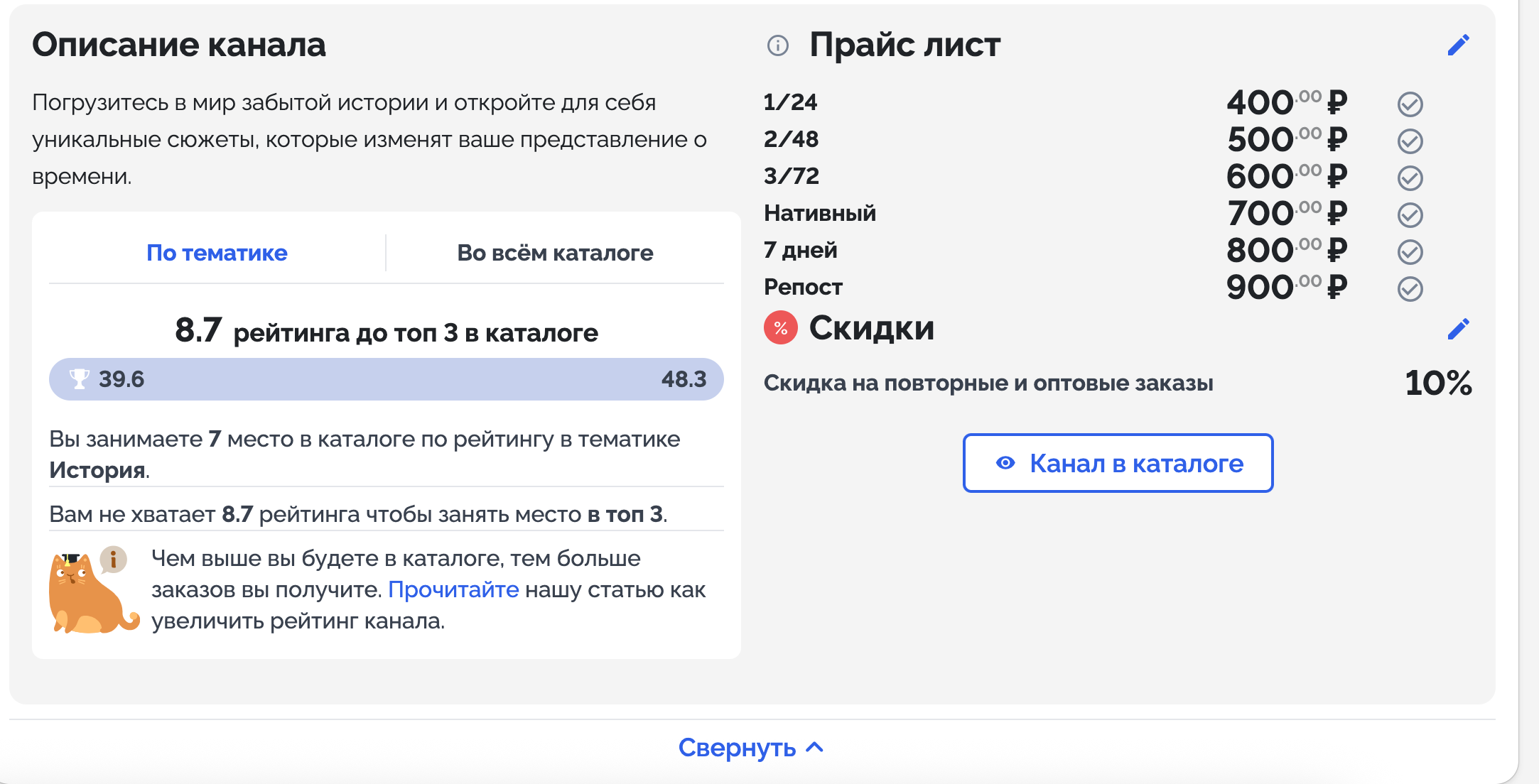The height and width of the screenshot is (784, 1539).
Task: Switch to the Во всём каталоге tab
Action: (x=555, y=253)
